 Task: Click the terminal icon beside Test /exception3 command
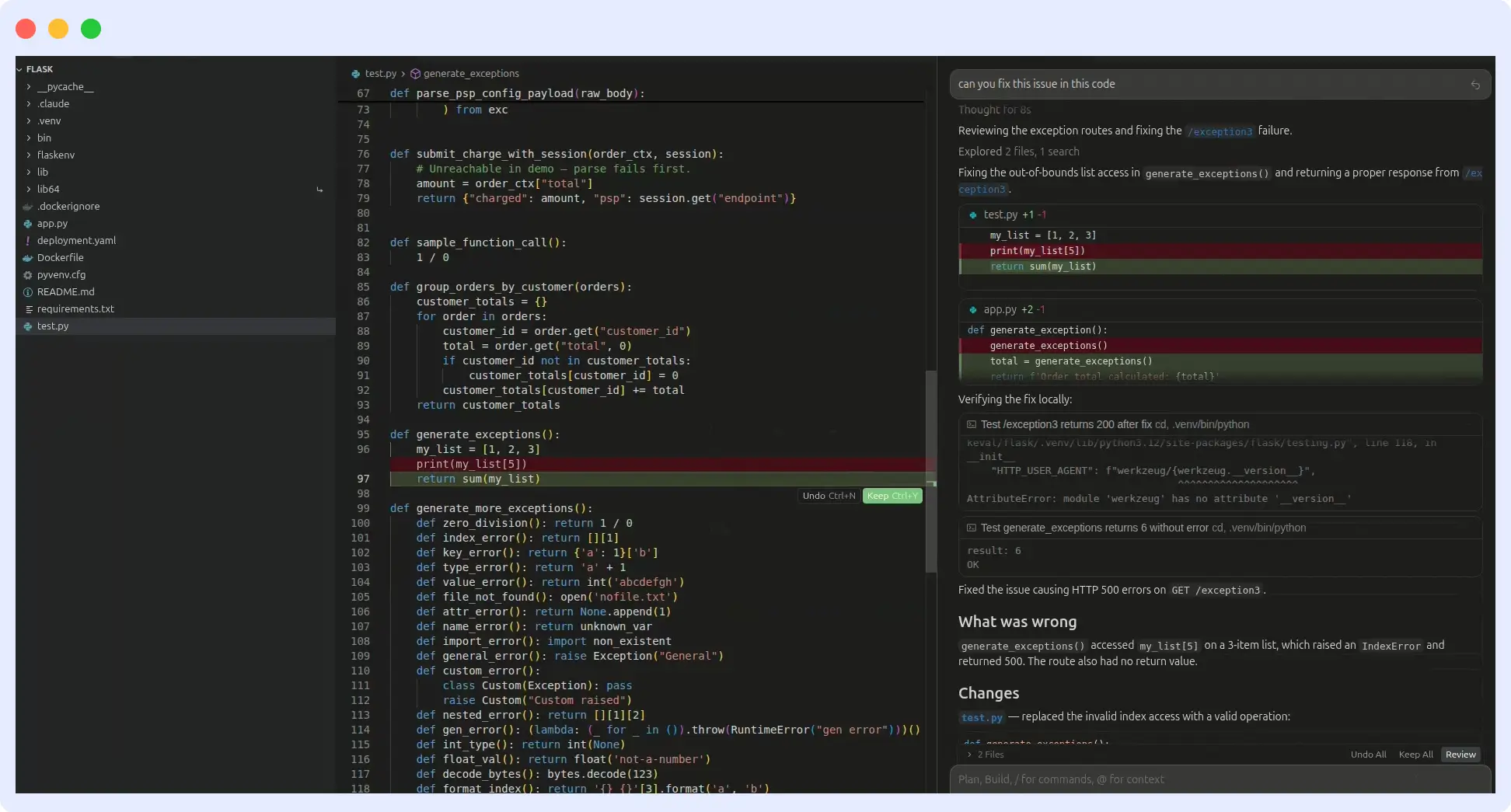point(972,425)
